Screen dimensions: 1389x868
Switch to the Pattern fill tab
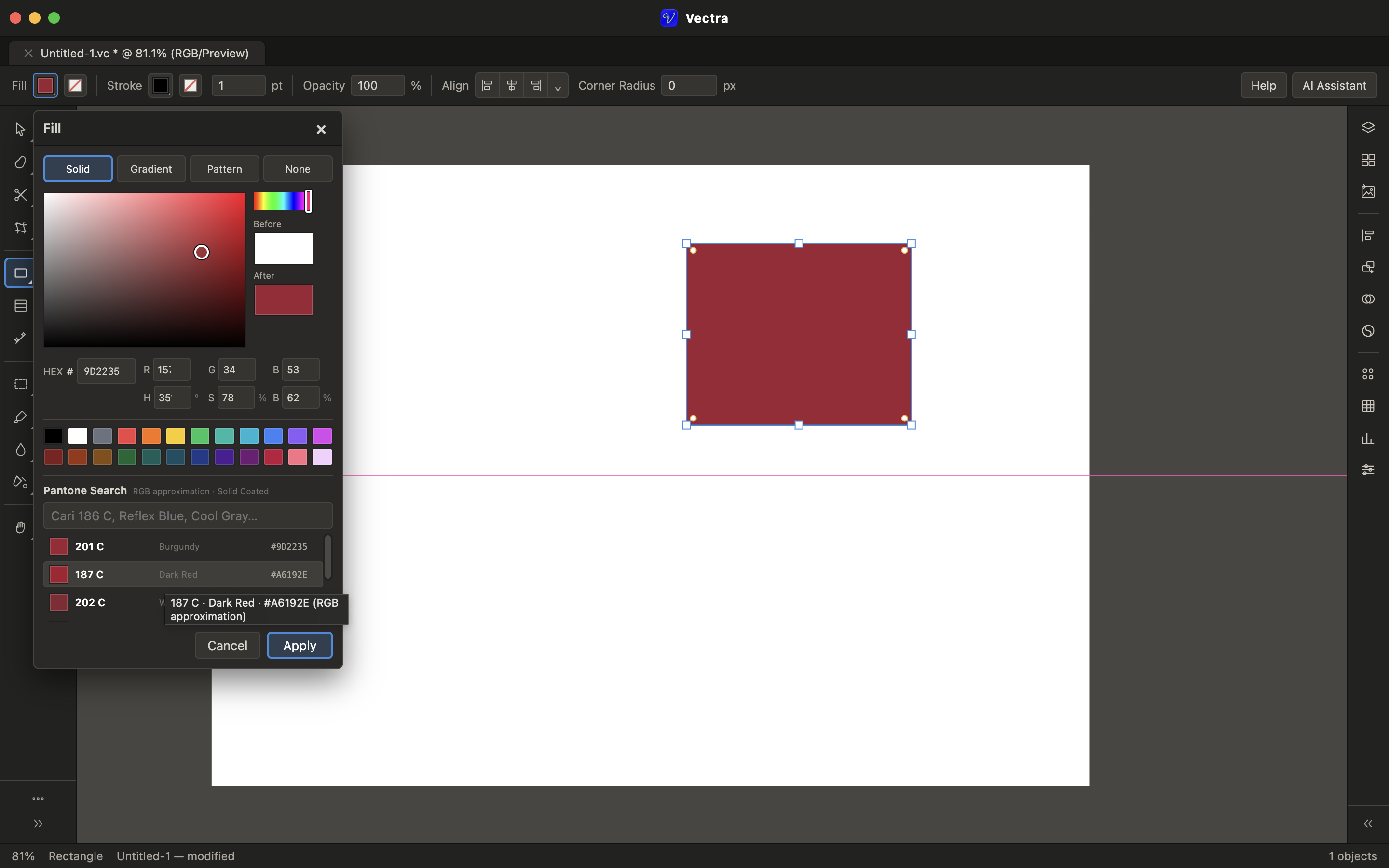(x=224, y=169)
